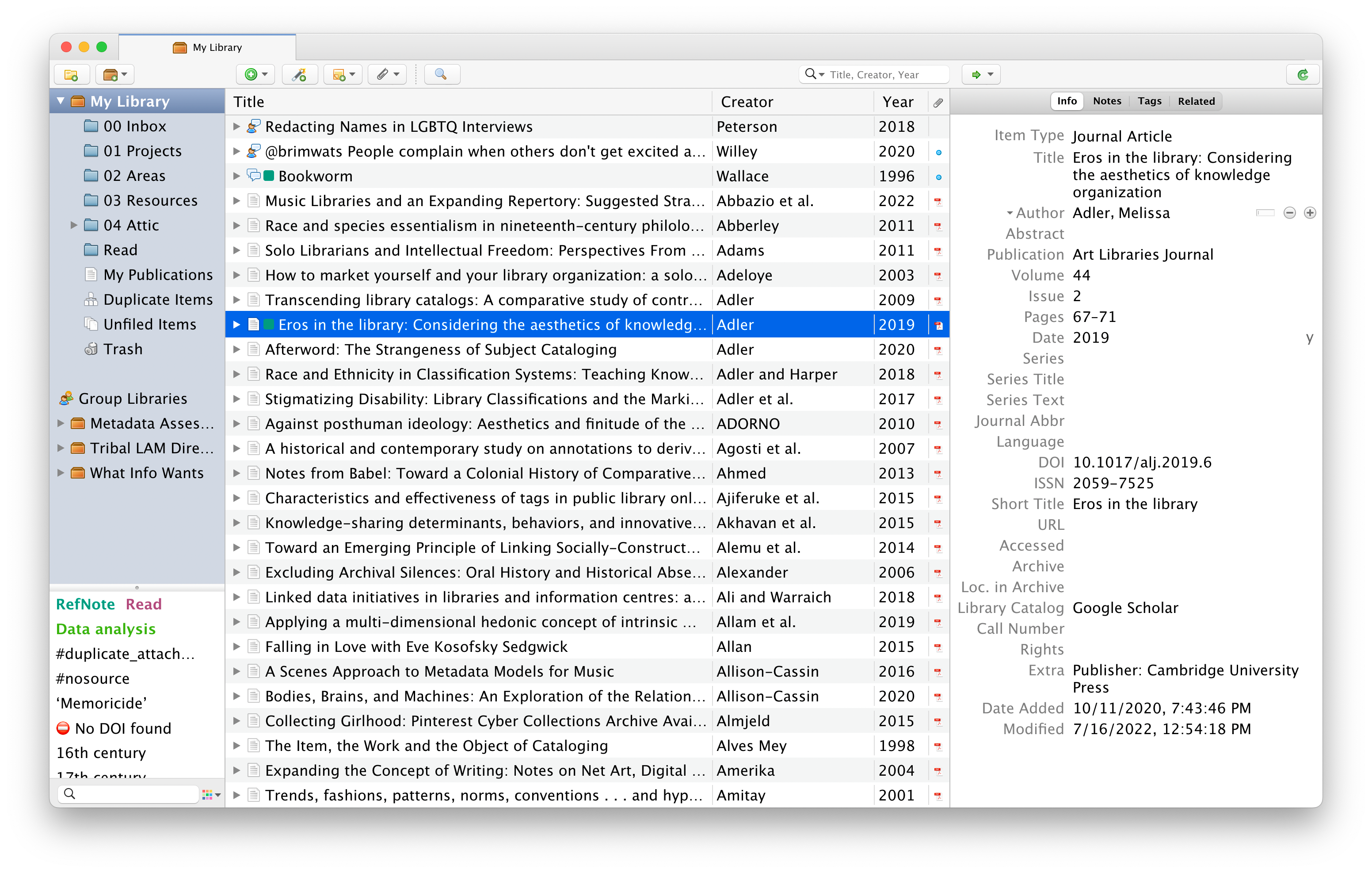Toggle the Data analysis tag filter
This screenshot has width=1372, height=873.
coord(105,629)
